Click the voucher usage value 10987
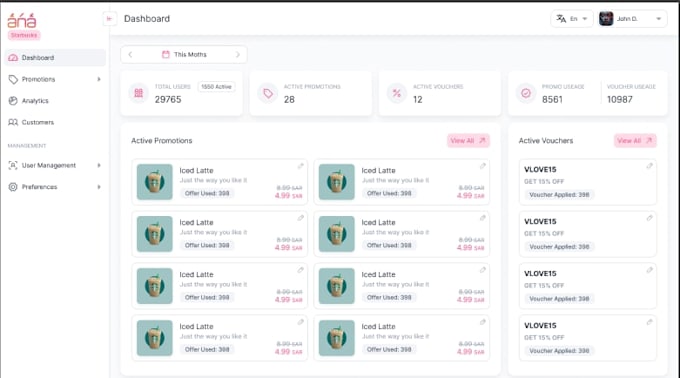 point(620,100)
